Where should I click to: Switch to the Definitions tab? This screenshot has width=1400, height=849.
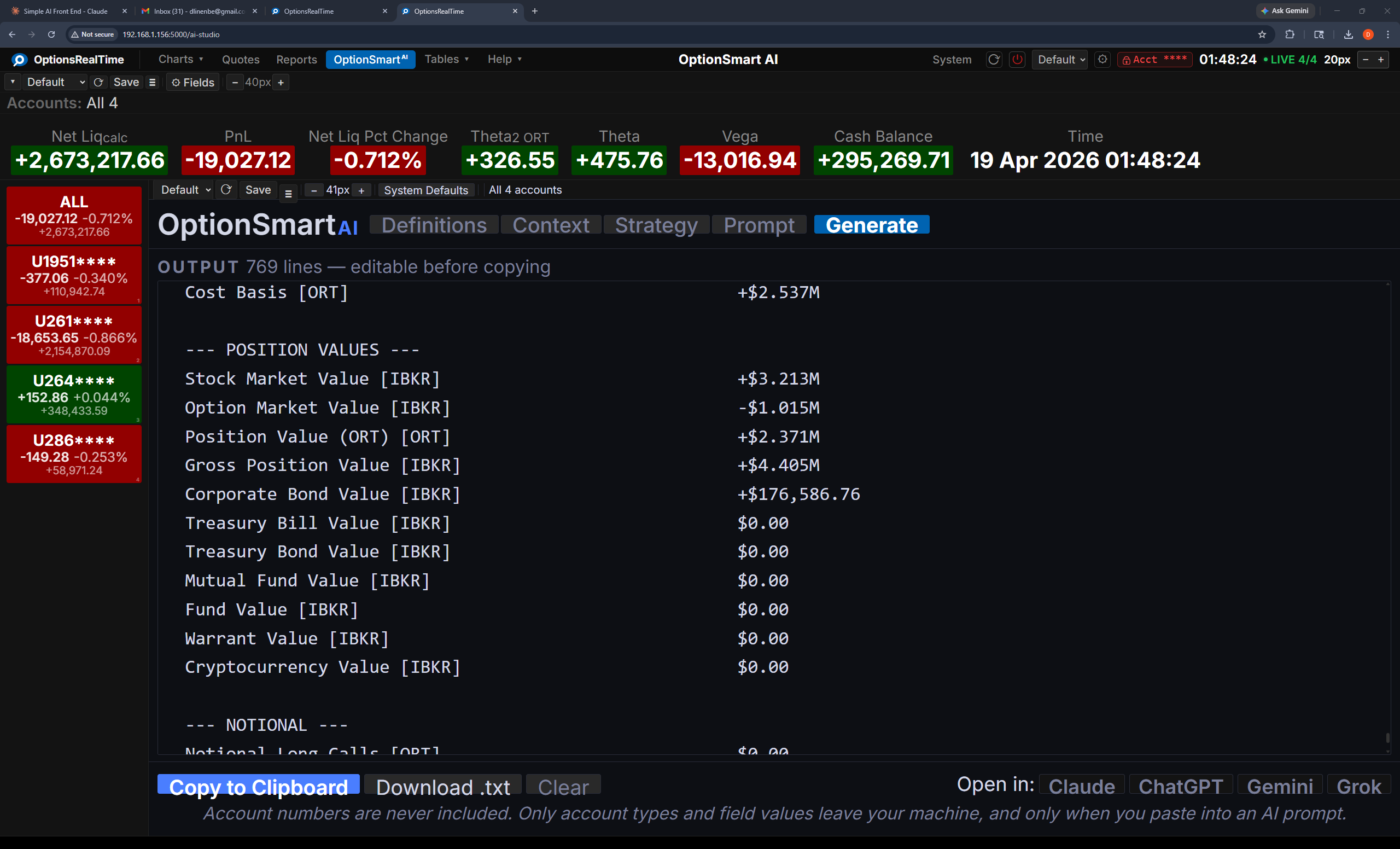click(434, 225)
